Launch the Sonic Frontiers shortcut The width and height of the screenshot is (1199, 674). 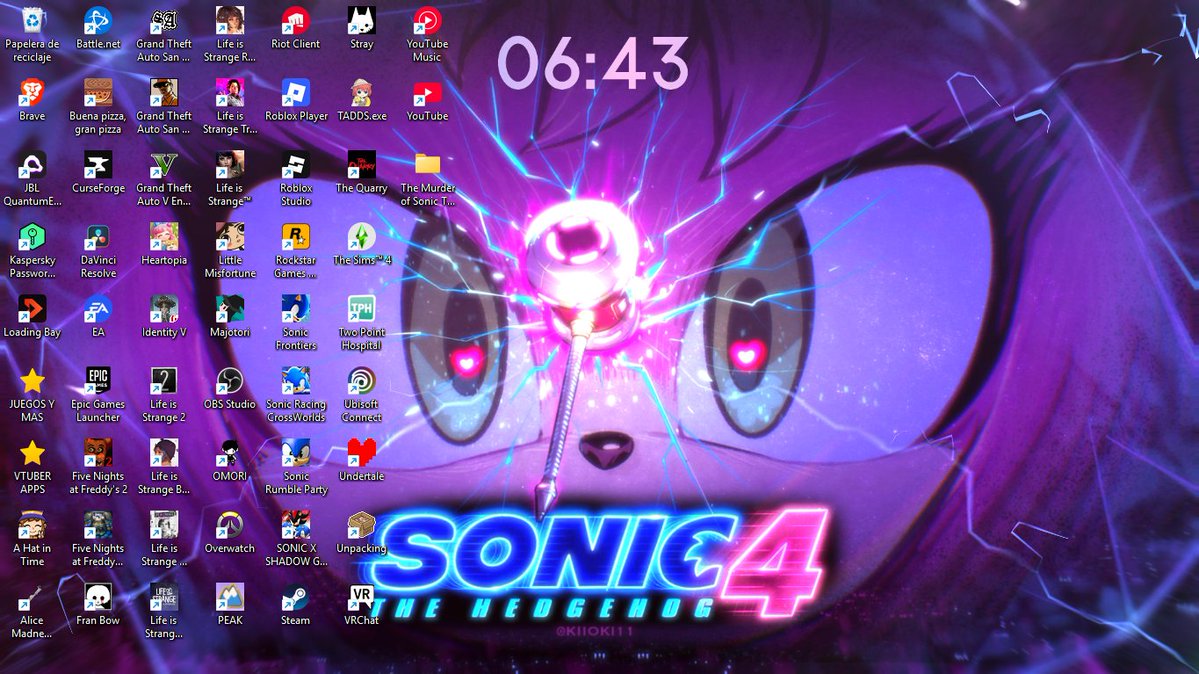coord(295,310)
